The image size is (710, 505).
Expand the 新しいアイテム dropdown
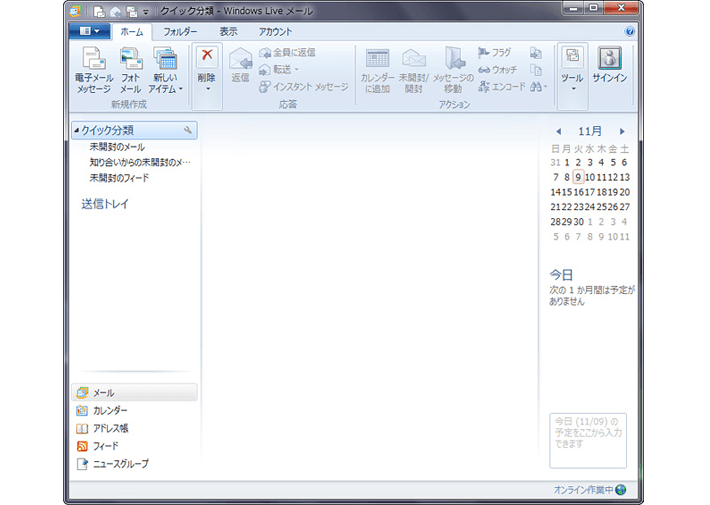click(165, 89)
